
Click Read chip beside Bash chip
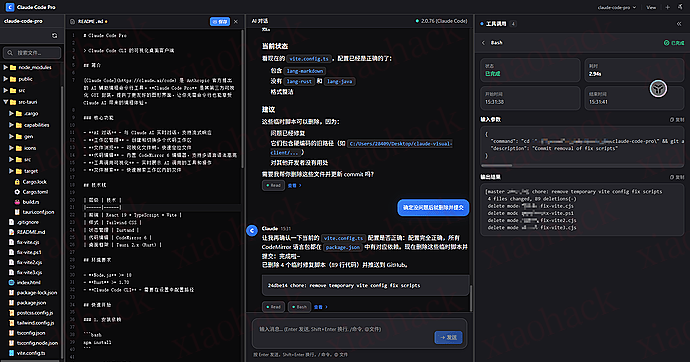(273, 307)
